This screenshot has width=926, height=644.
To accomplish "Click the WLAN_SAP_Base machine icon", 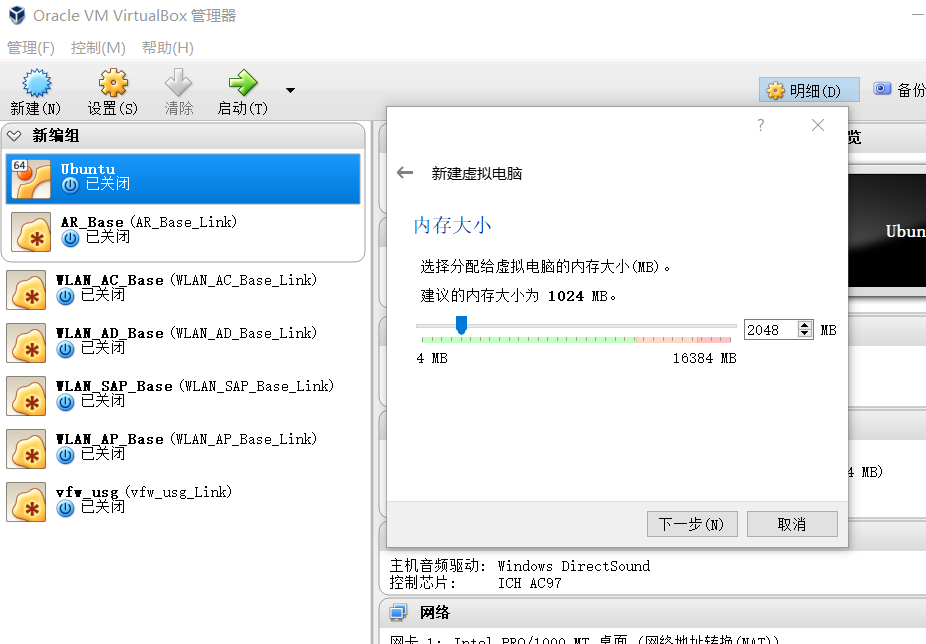I will 26,396.
